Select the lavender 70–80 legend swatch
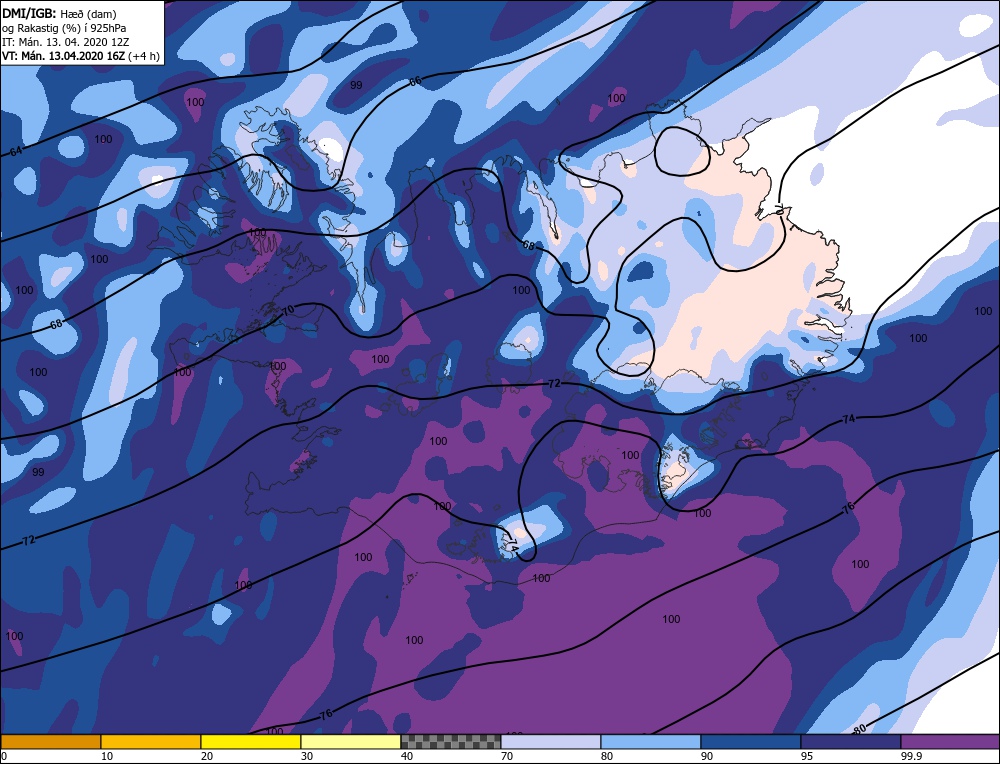Image resolution: width=1000 pixels, height=764 pixels. [550, 741]
